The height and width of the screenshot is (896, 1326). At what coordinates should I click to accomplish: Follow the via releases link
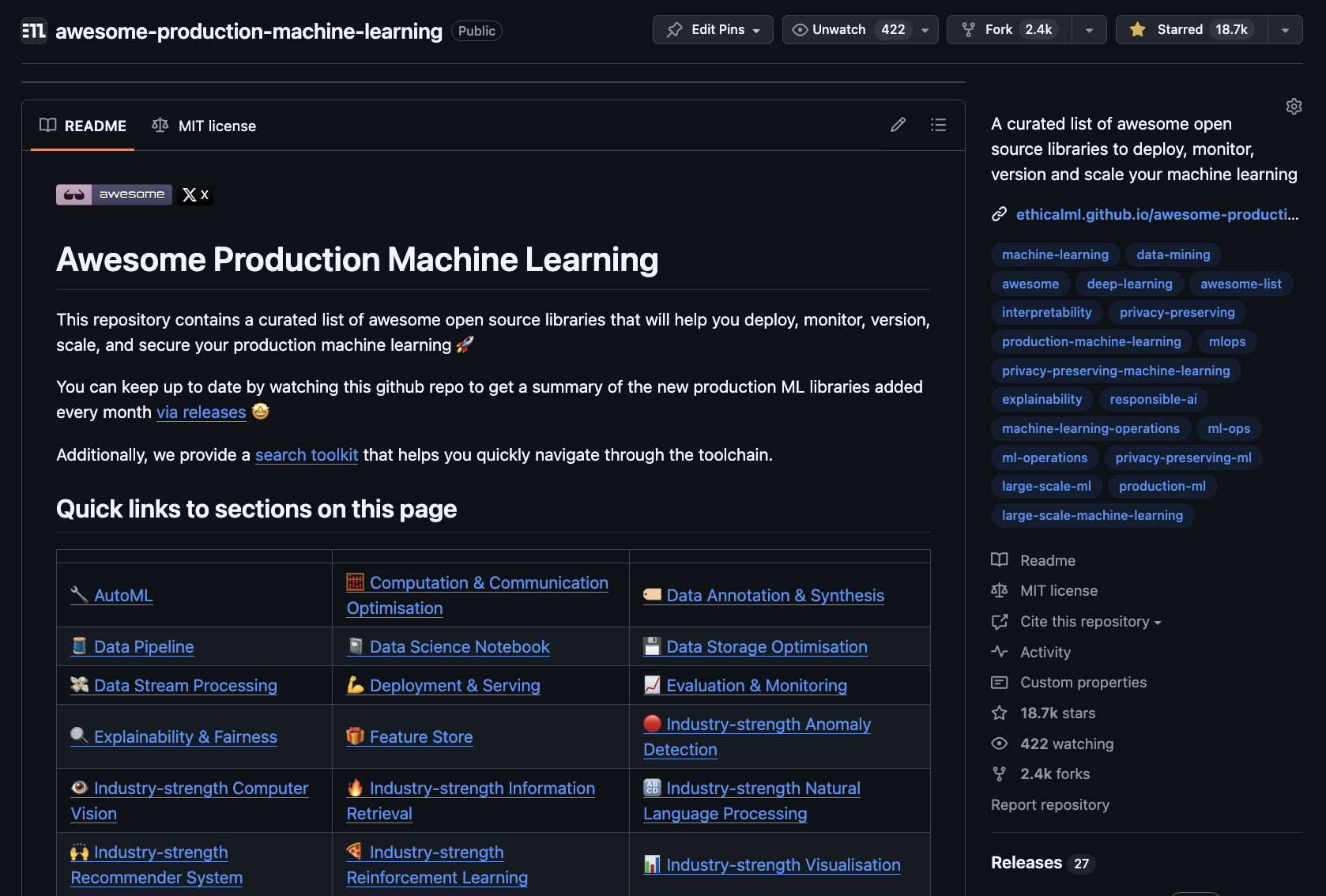click(x=201, y=412)
